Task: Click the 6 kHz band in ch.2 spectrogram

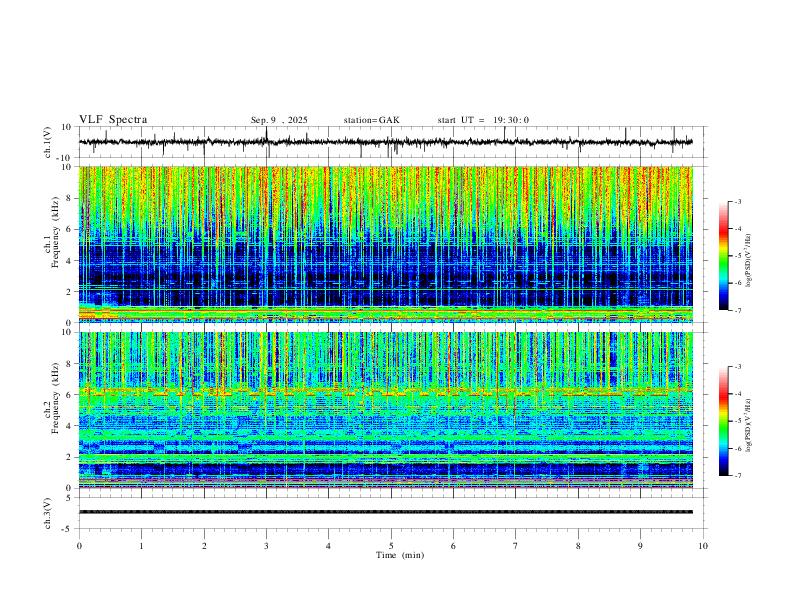Action: [386, 392]
